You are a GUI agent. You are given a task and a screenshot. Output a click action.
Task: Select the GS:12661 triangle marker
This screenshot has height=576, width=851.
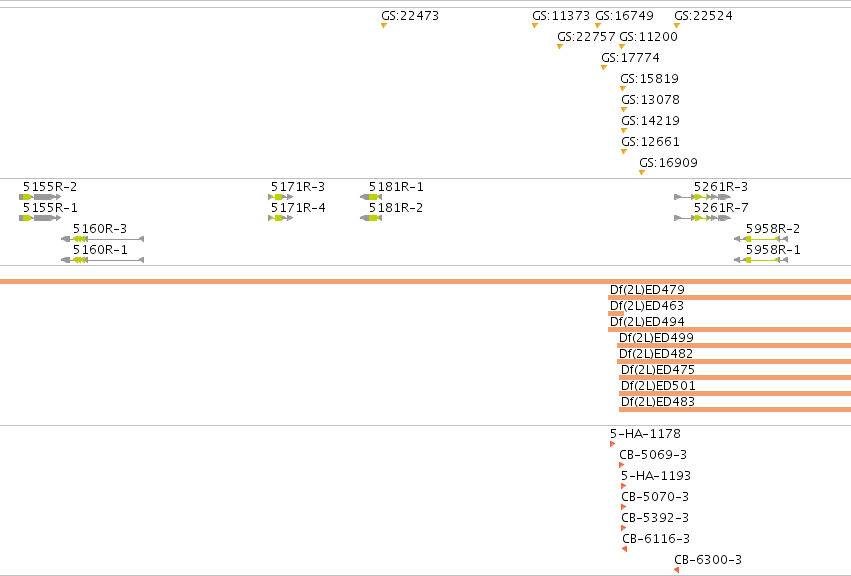pos(624,152)
